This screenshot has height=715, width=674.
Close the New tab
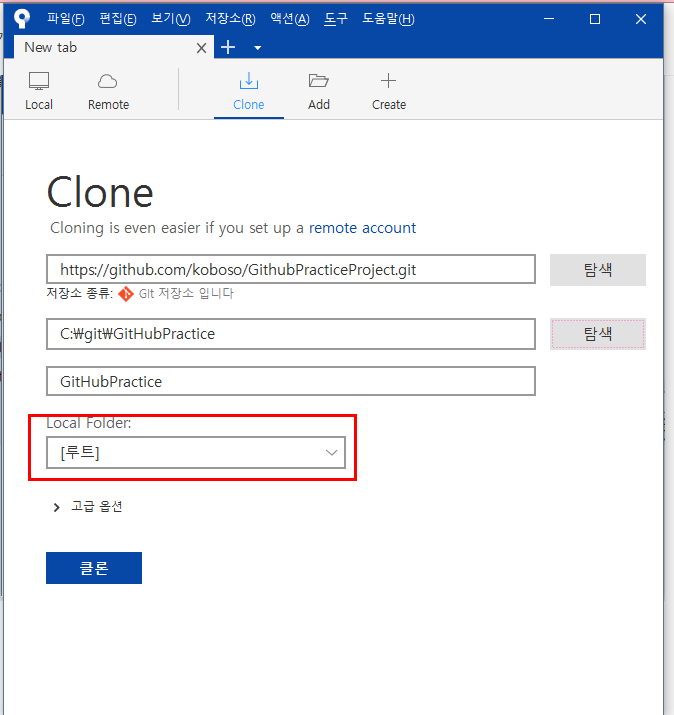point(201,48)
